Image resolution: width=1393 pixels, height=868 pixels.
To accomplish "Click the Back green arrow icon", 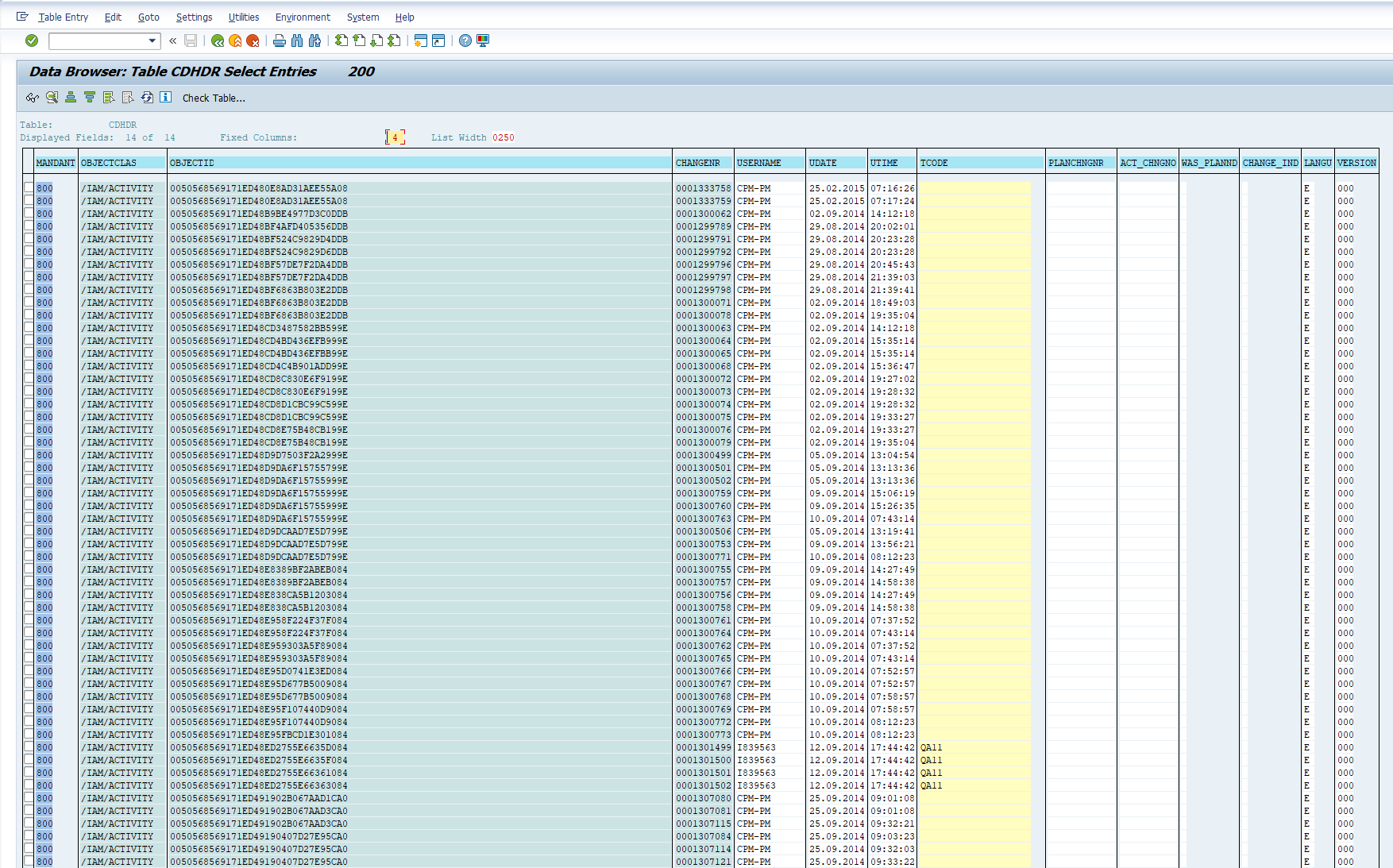I will click(x=217, y=41).
